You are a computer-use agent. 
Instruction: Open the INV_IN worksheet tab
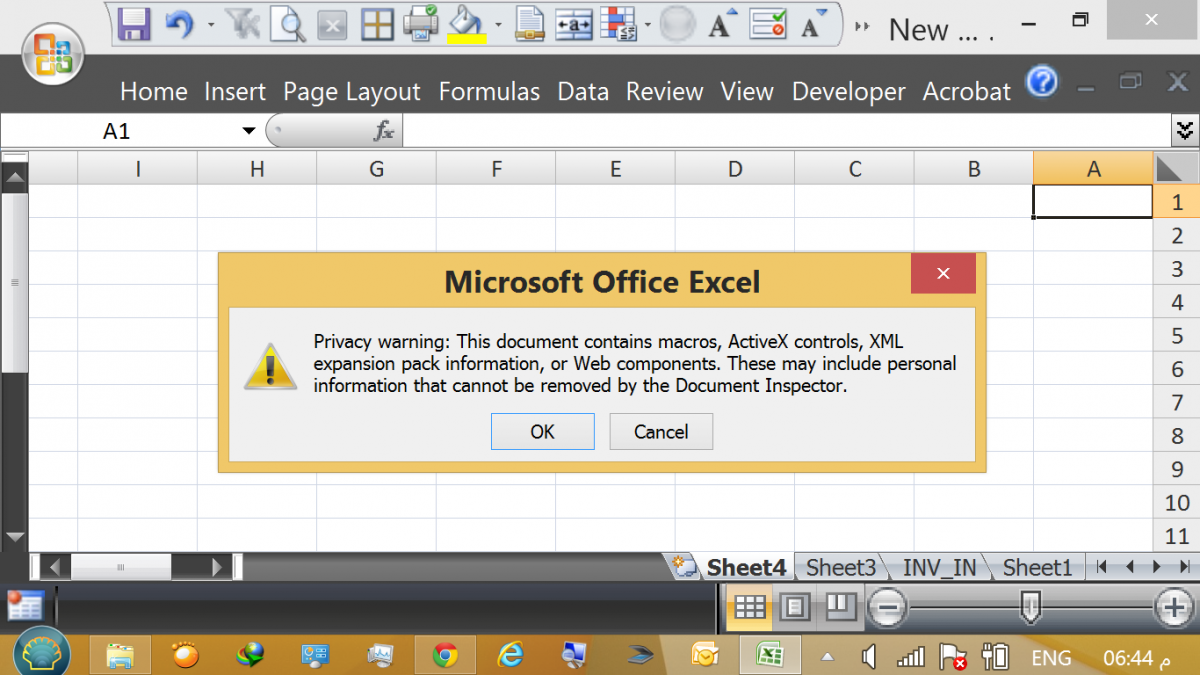pyautogui.click(x=939, y=567)
